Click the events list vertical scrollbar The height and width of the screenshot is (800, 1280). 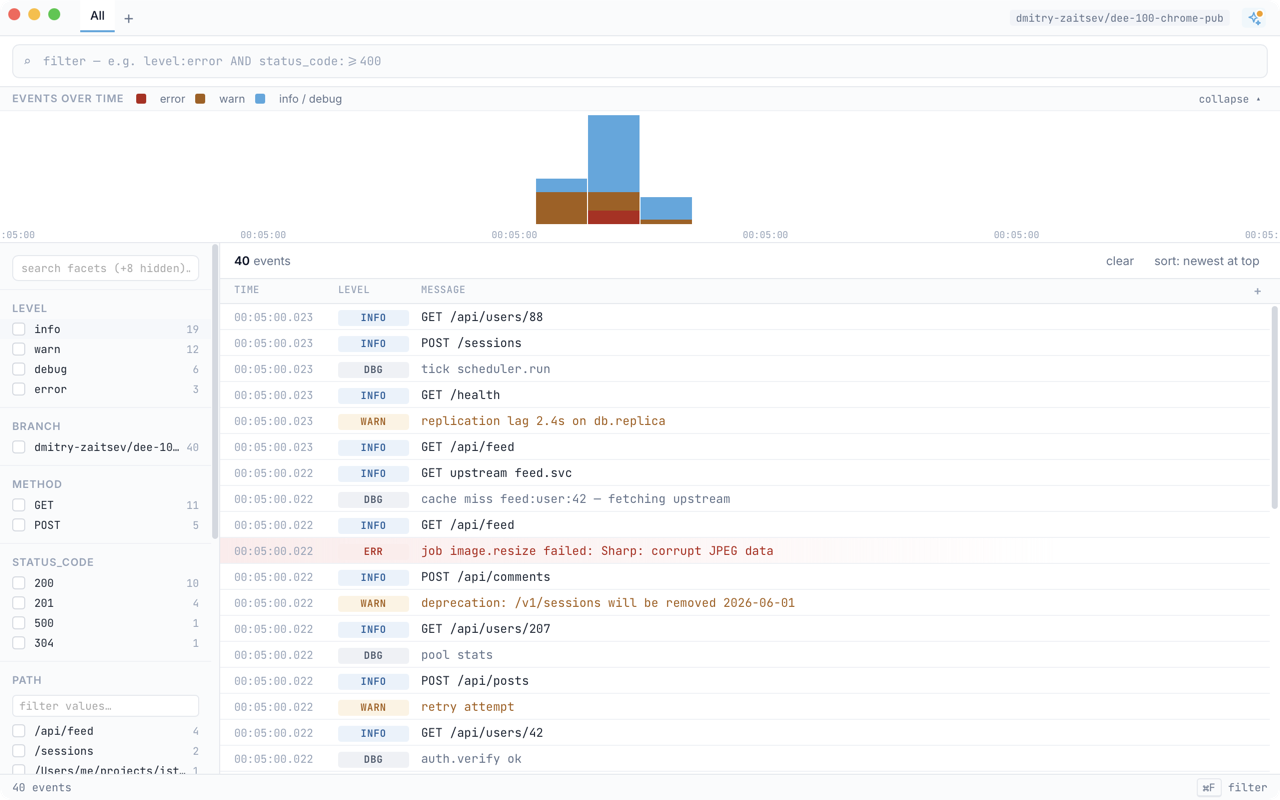pos(1274,410)
